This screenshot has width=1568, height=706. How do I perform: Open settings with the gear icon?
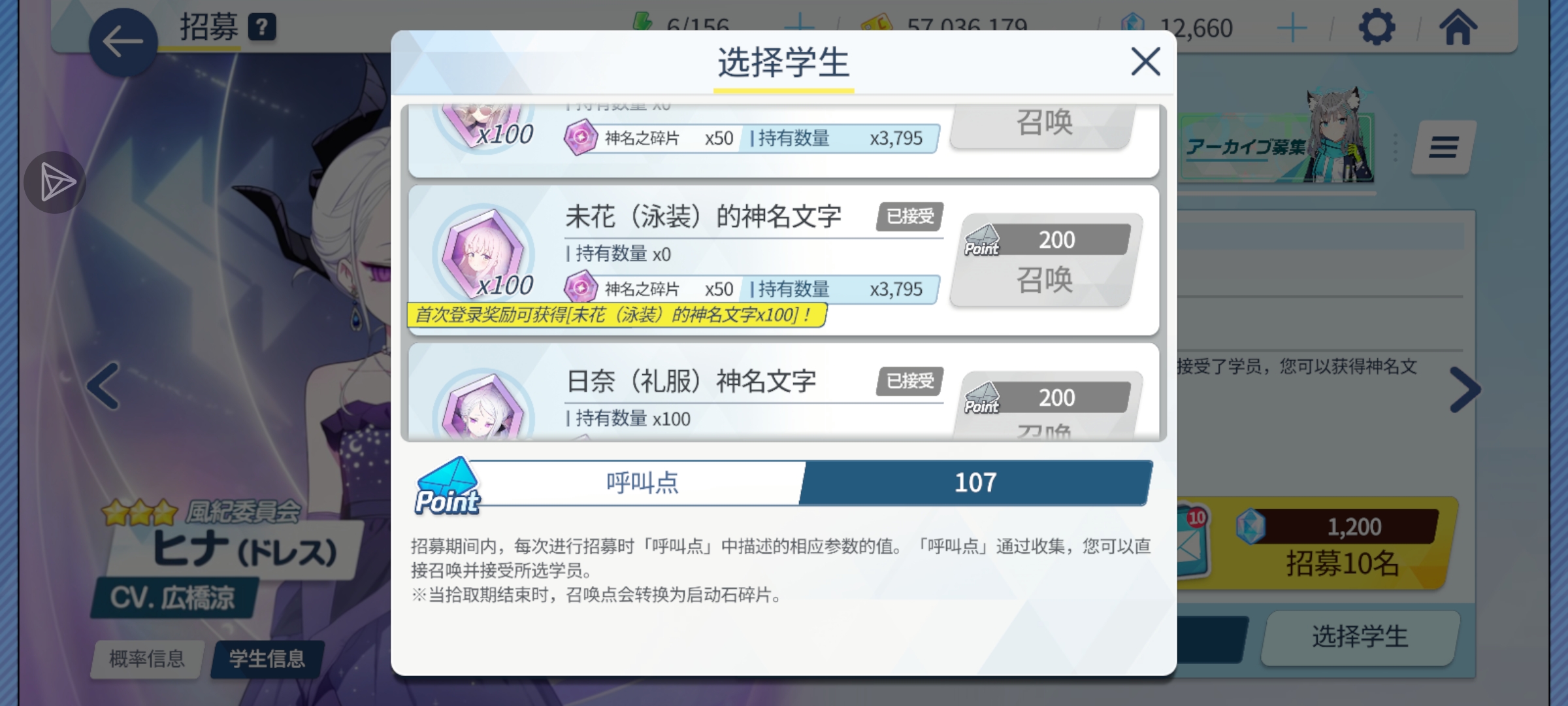click(1377, 27)
